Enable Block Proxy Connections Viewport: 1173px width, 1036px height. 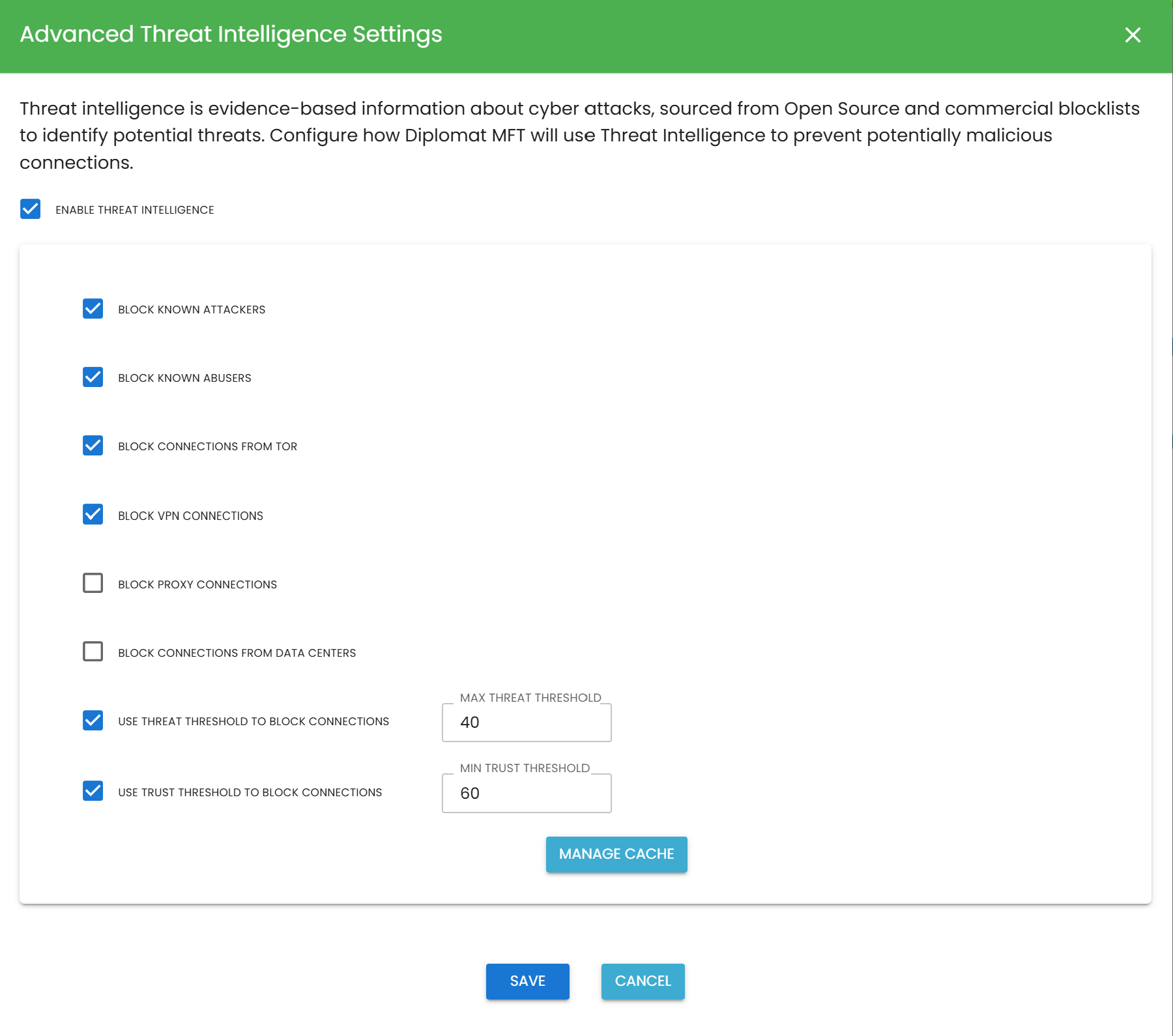click(x=93, y=583)
